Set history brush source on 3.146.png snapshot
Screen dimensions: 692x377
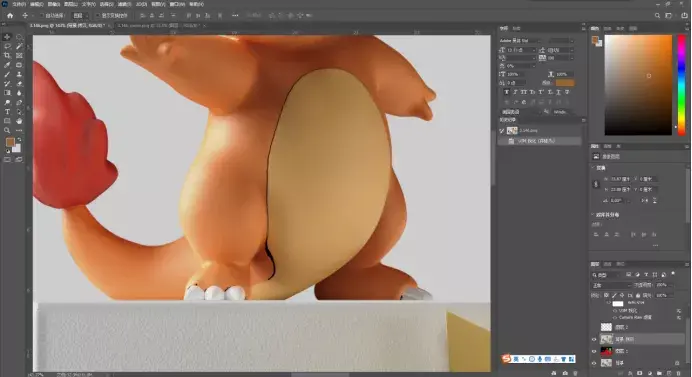point(502,131)
